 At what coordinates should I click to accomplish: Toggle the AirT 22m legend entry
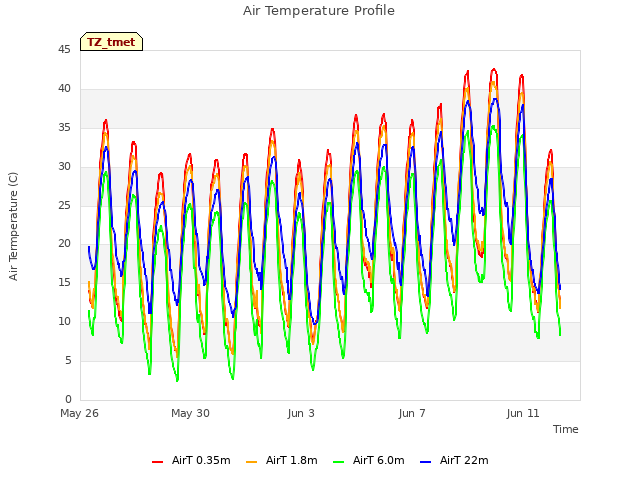click(x=454, y=460)
